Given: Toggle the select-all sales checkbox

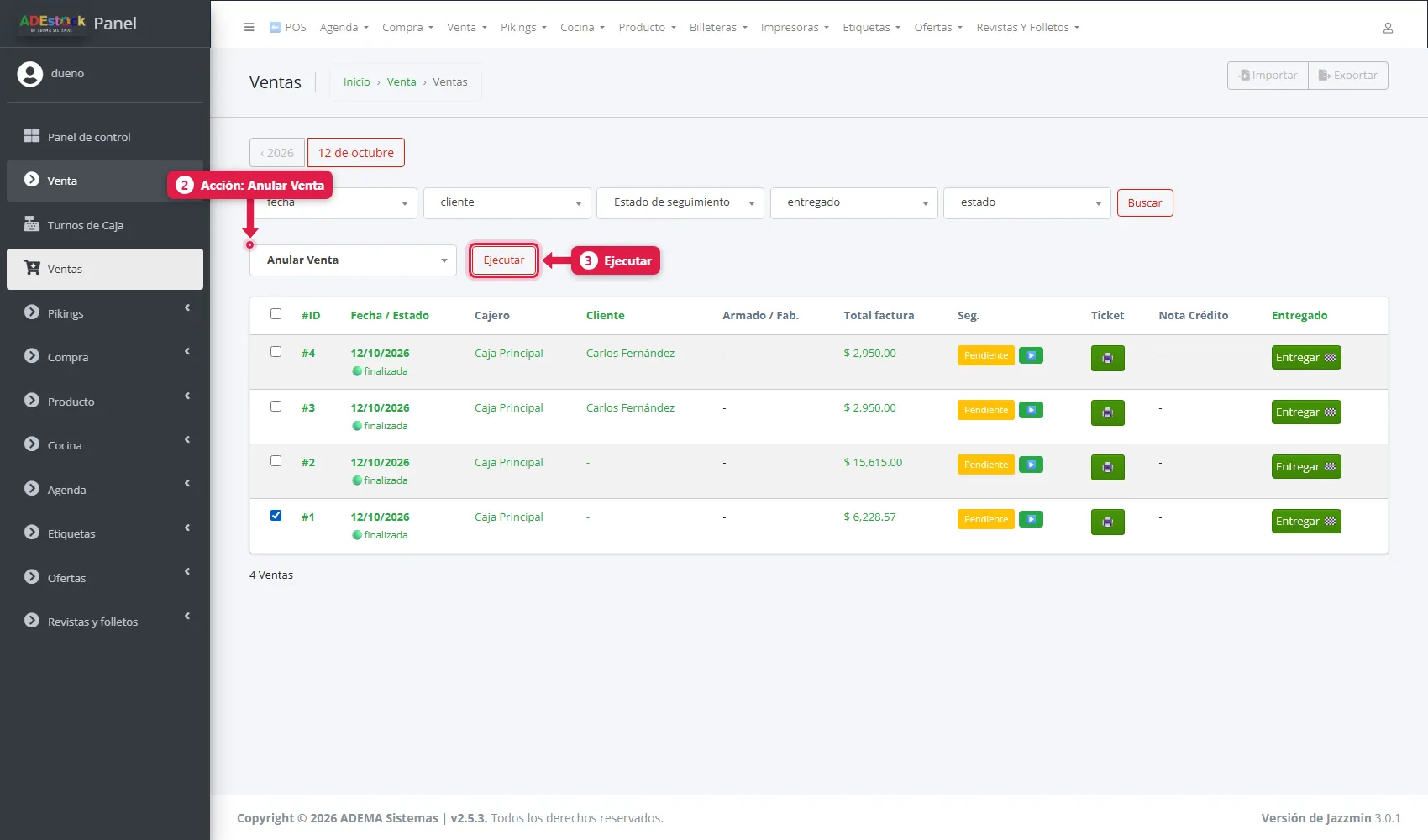Looking at the screenshot, I should coord(276,314).
